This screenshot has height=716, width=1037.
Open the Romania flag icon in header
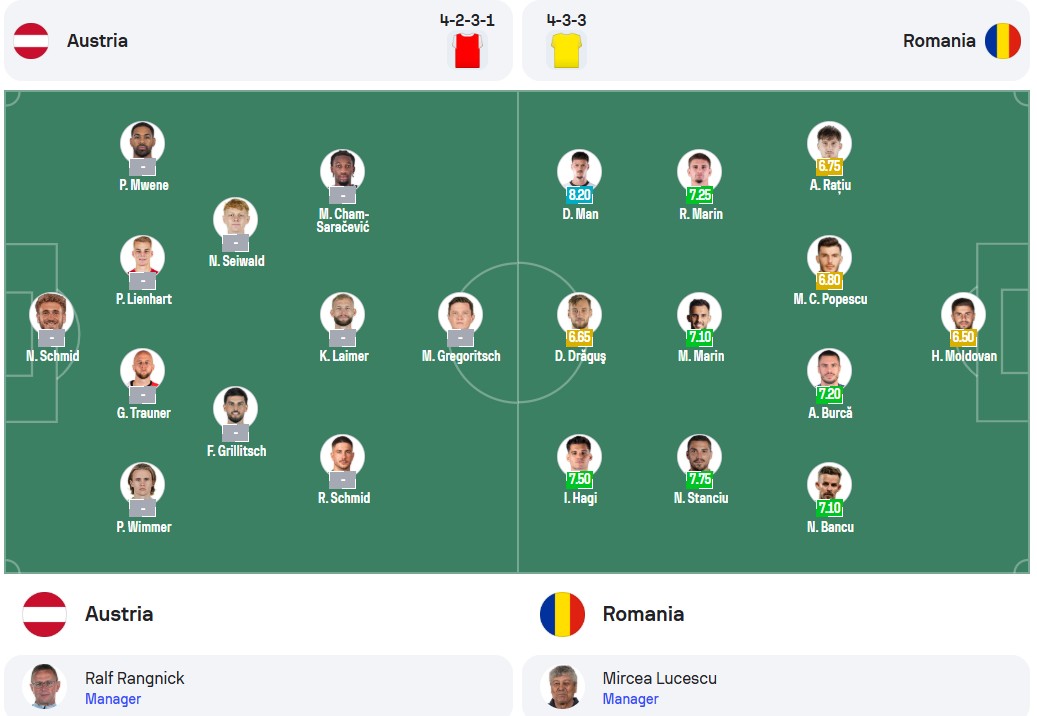click(x=1003, y=41)
